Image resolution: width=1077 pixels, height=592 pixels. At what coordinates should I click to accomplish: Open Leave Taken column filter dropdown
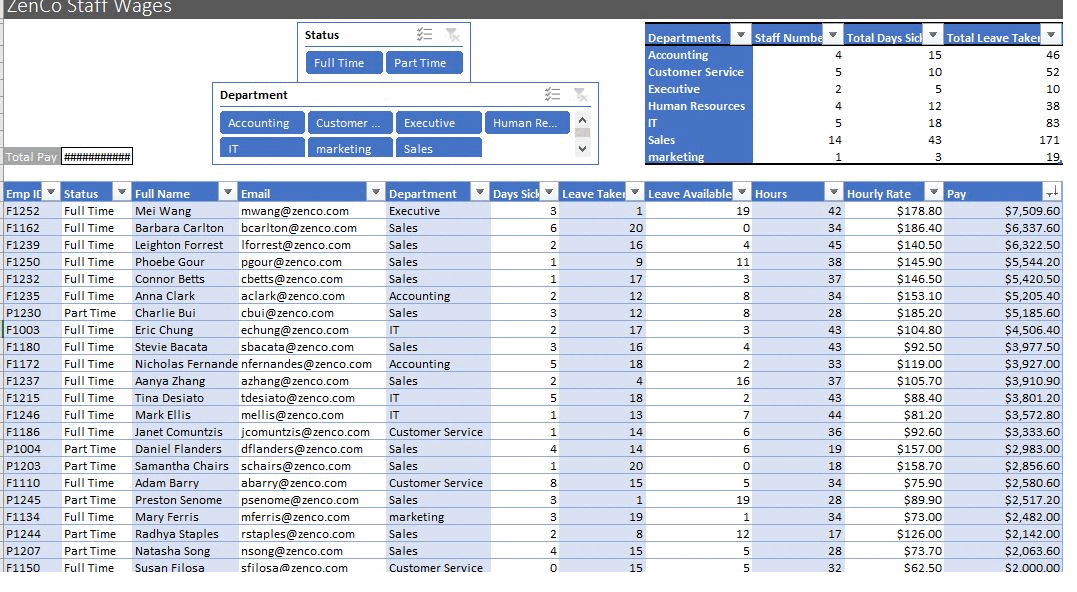coord(635,192)
